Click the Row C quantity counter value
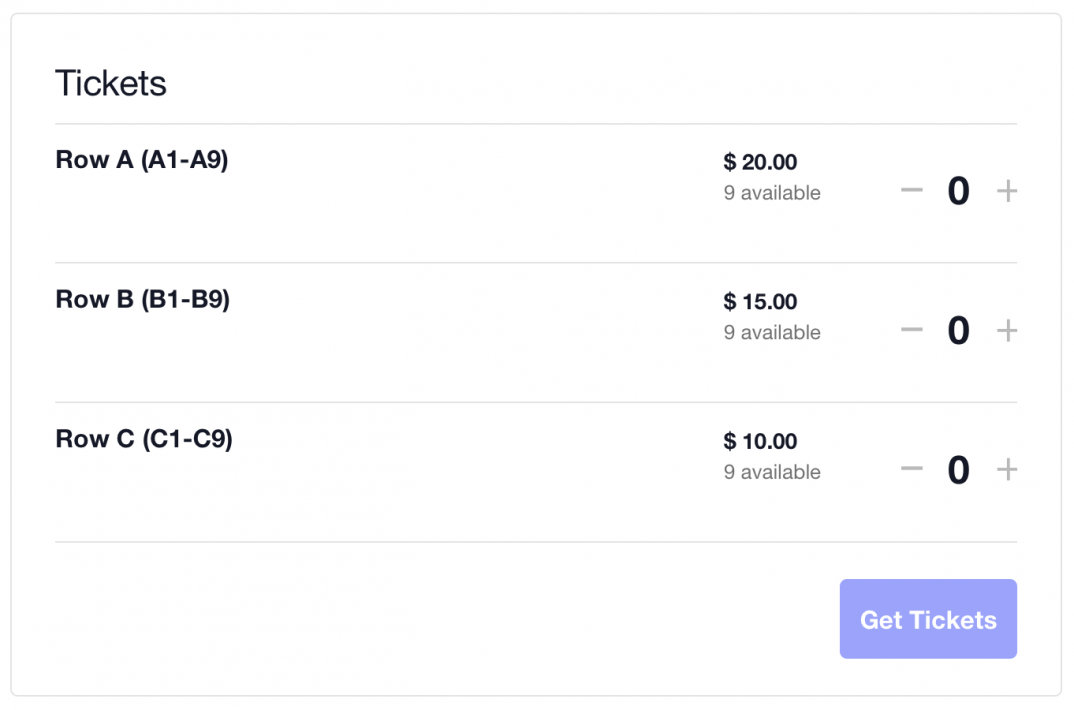This screenshot has height=710, width=1074. [958, 470]
